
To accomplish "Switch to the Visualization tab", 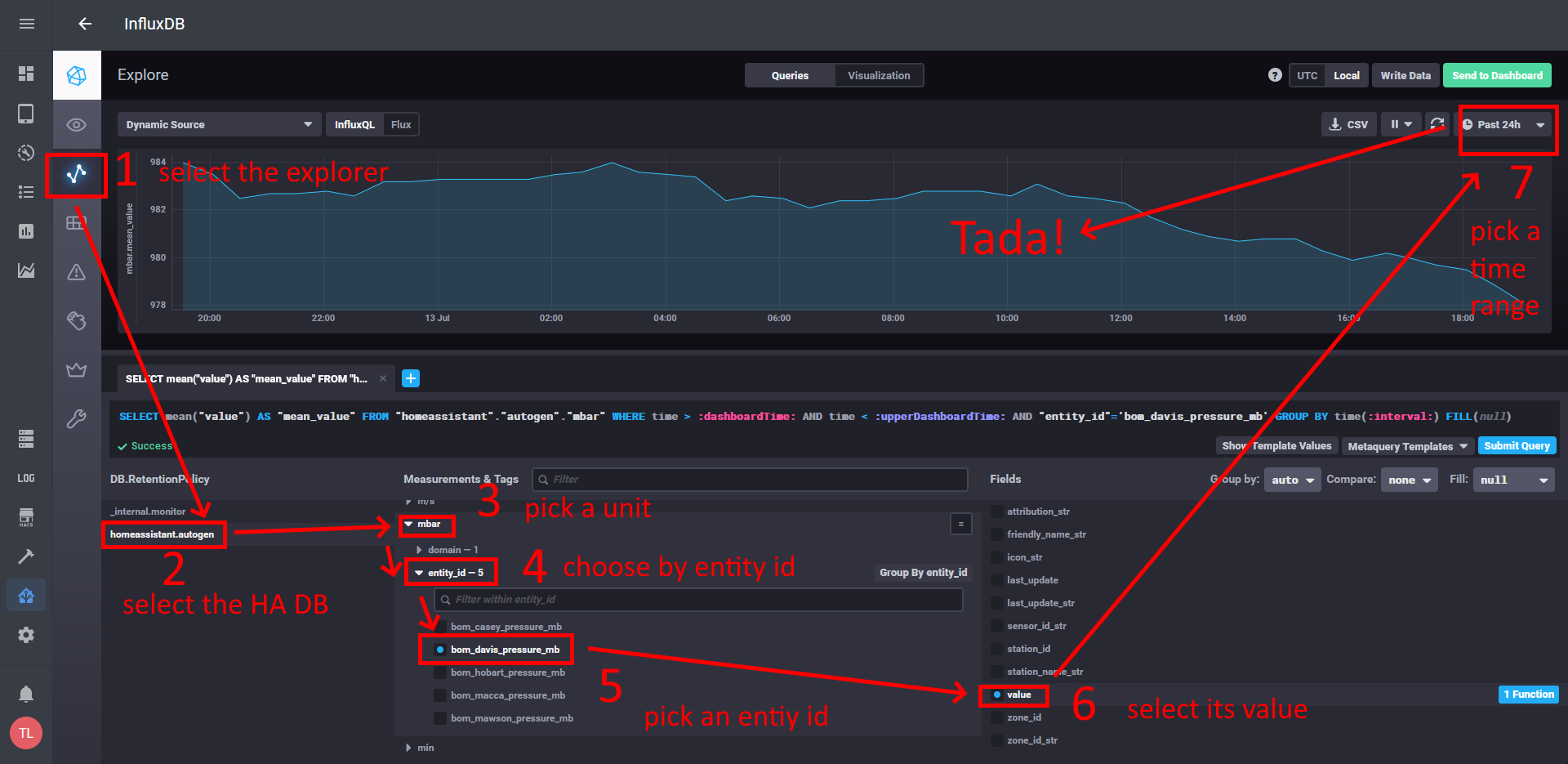I will 878,75.
